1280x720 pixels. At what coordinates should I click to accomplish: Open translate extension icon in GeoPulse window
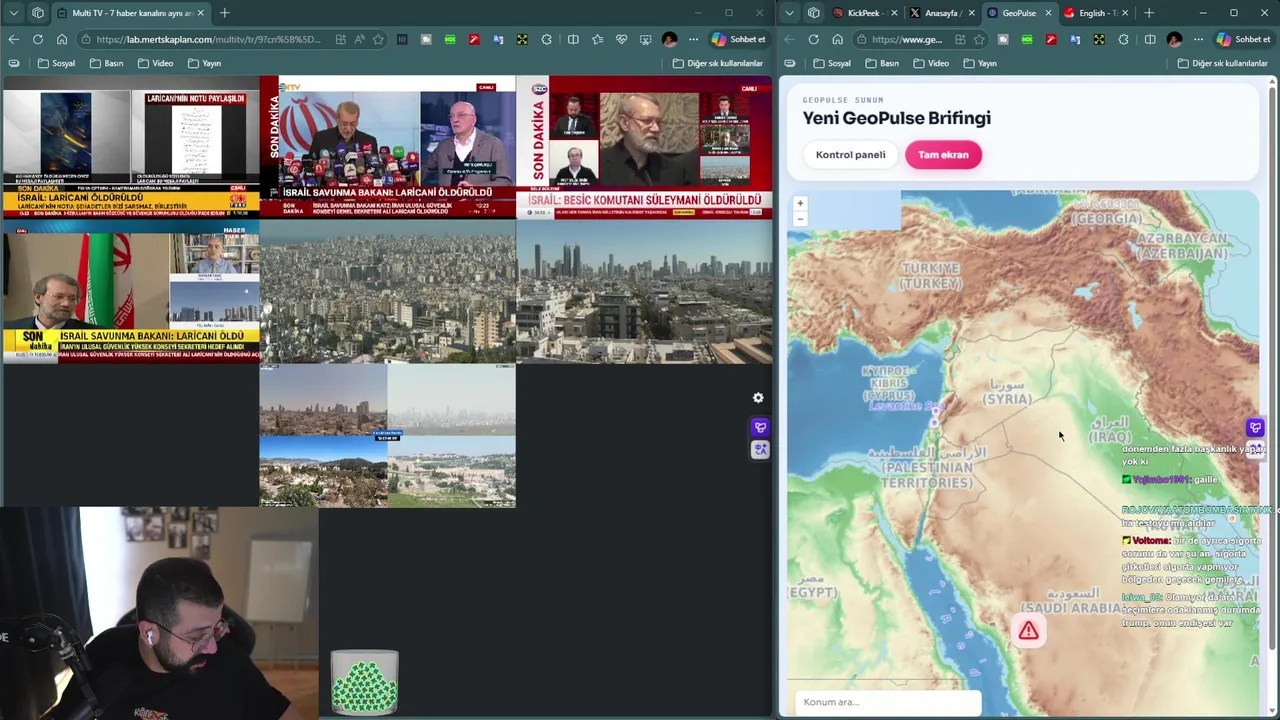1075,39
